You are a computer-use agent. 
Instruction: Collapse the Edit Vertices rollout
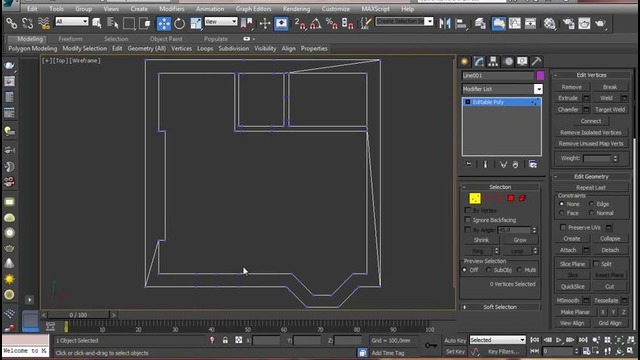pos(591,75)
